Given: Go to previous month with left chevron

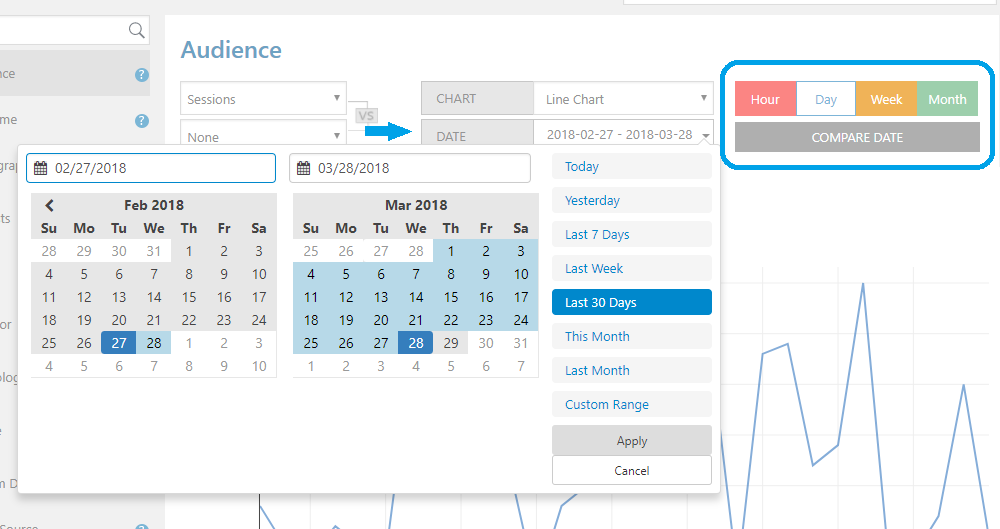Looking at the screenshot, I should [x=49, y=205].
